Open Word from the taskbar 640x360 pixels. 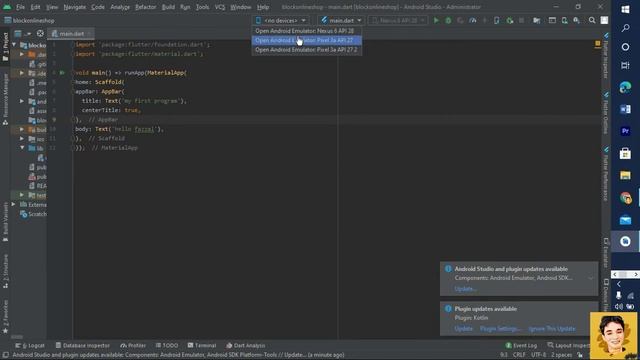click(x=625, y=109)
